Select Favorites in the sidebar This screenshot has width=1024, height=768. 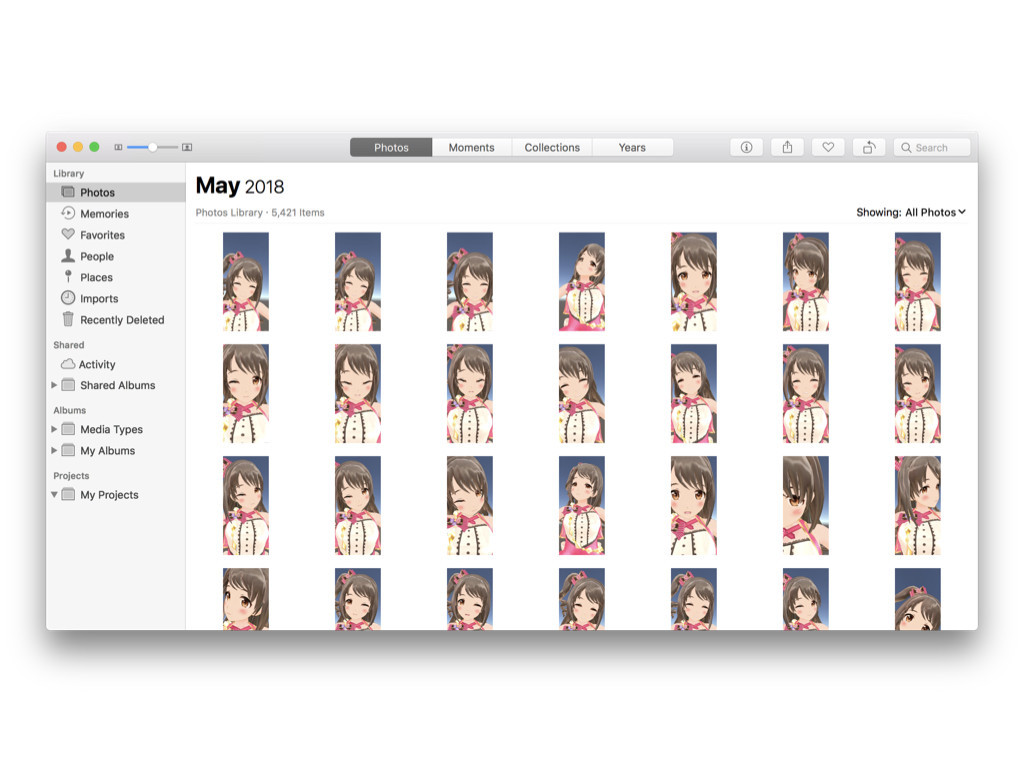point(103,235)
